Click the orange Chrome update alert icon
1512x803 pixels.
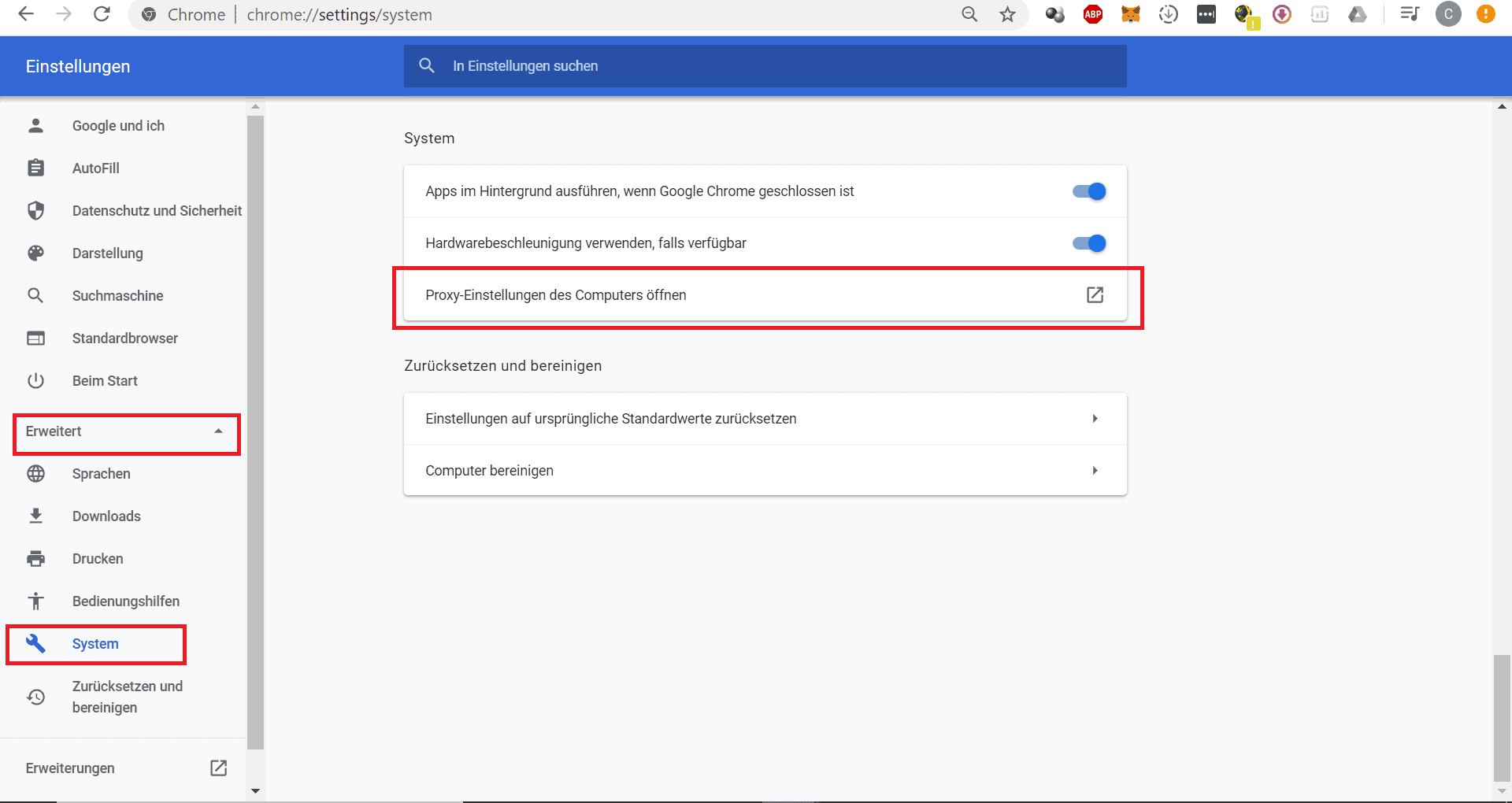(1485, 14)
